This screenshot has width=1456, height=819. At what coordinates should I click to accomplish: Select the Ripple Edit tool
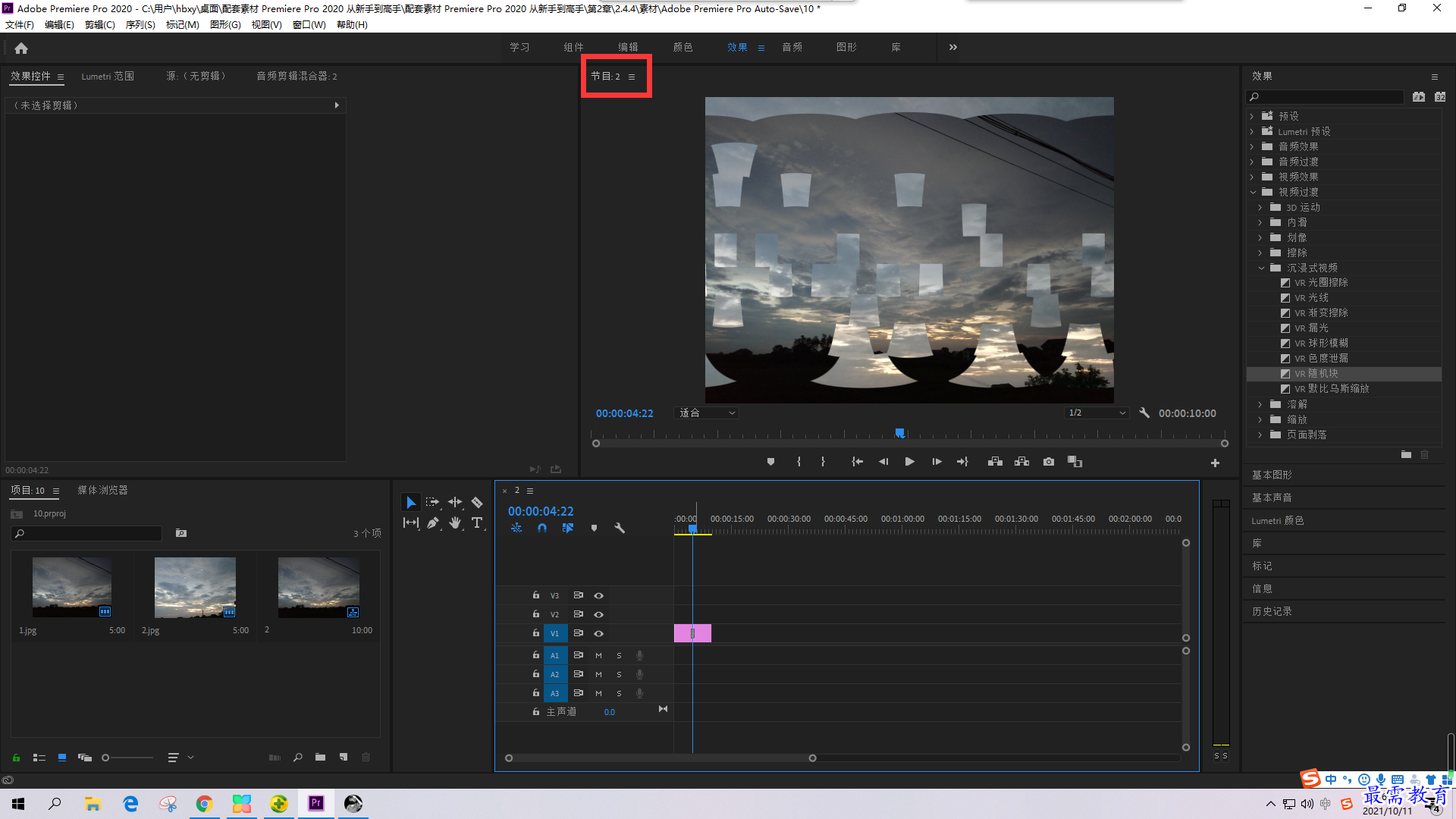(455, 502)
